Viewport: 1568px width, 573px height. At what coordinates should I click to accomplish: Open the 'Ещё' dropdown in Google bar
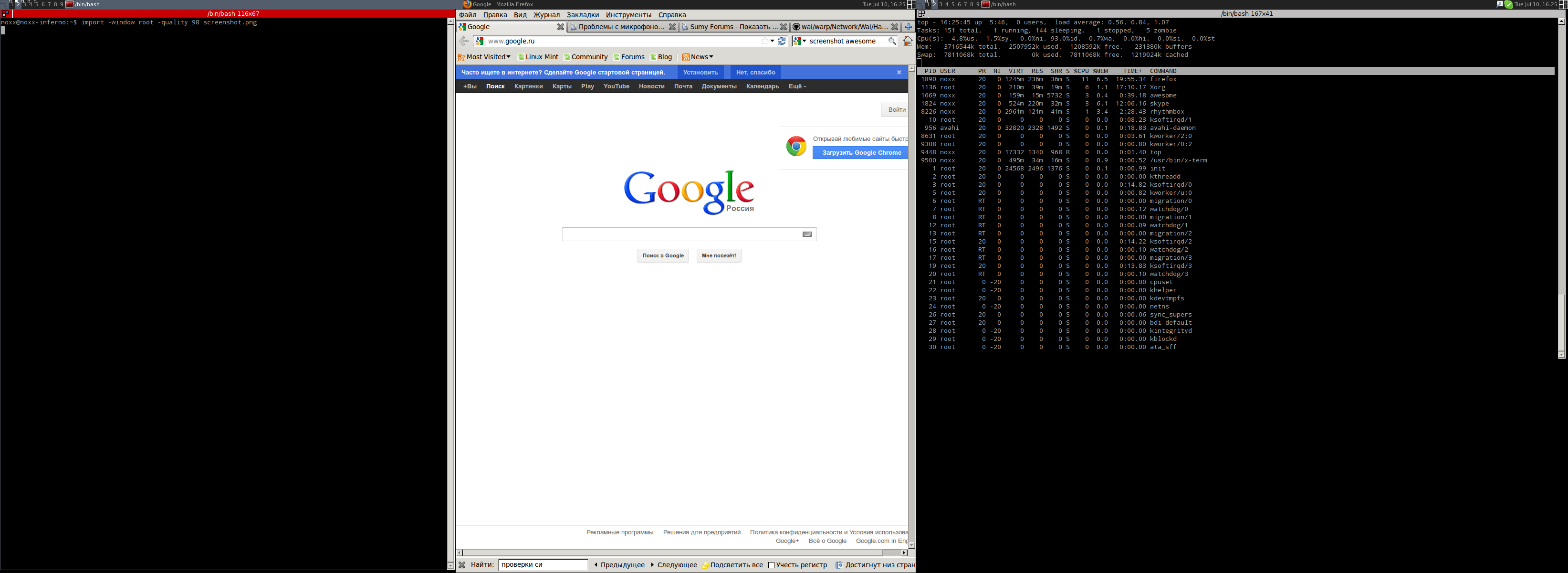click(797, 86)
